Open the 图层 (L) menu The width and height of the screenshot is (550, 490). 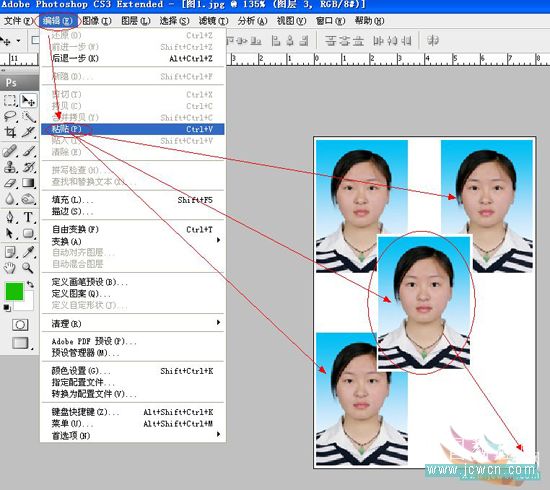(136, 21)
